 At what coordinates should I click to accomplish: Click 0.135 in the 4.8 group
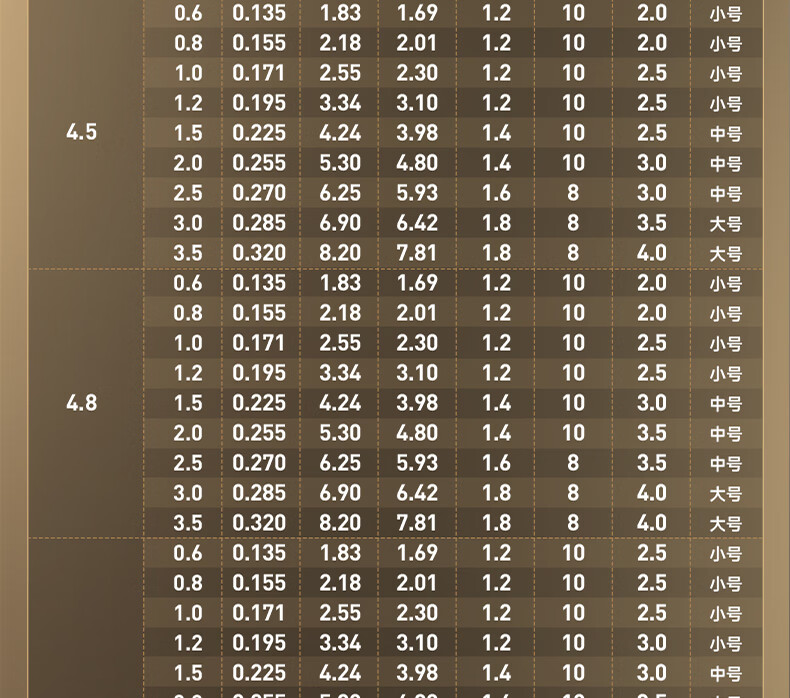(x=259, y=283)
